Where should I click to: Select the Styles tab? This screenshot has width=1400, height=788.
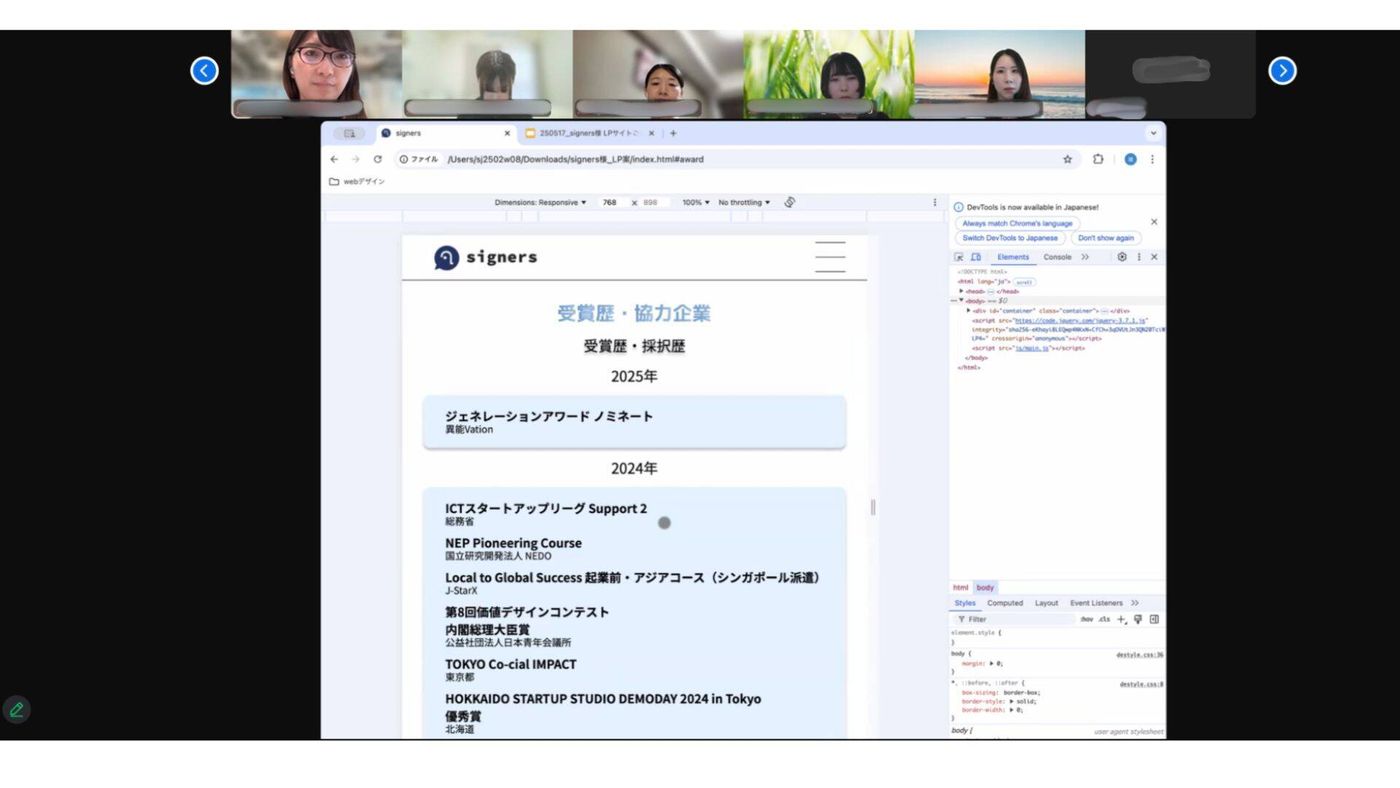pos(965,603)
